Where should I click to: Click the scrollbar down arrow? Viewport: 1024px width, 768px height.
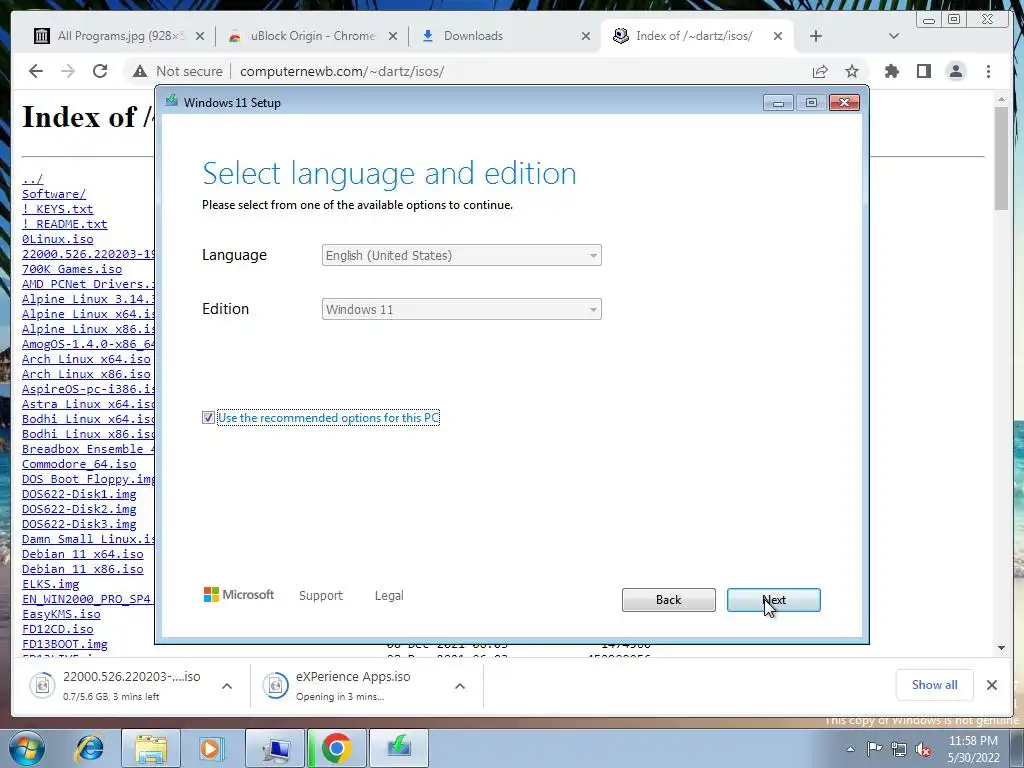pos(1001,648)
